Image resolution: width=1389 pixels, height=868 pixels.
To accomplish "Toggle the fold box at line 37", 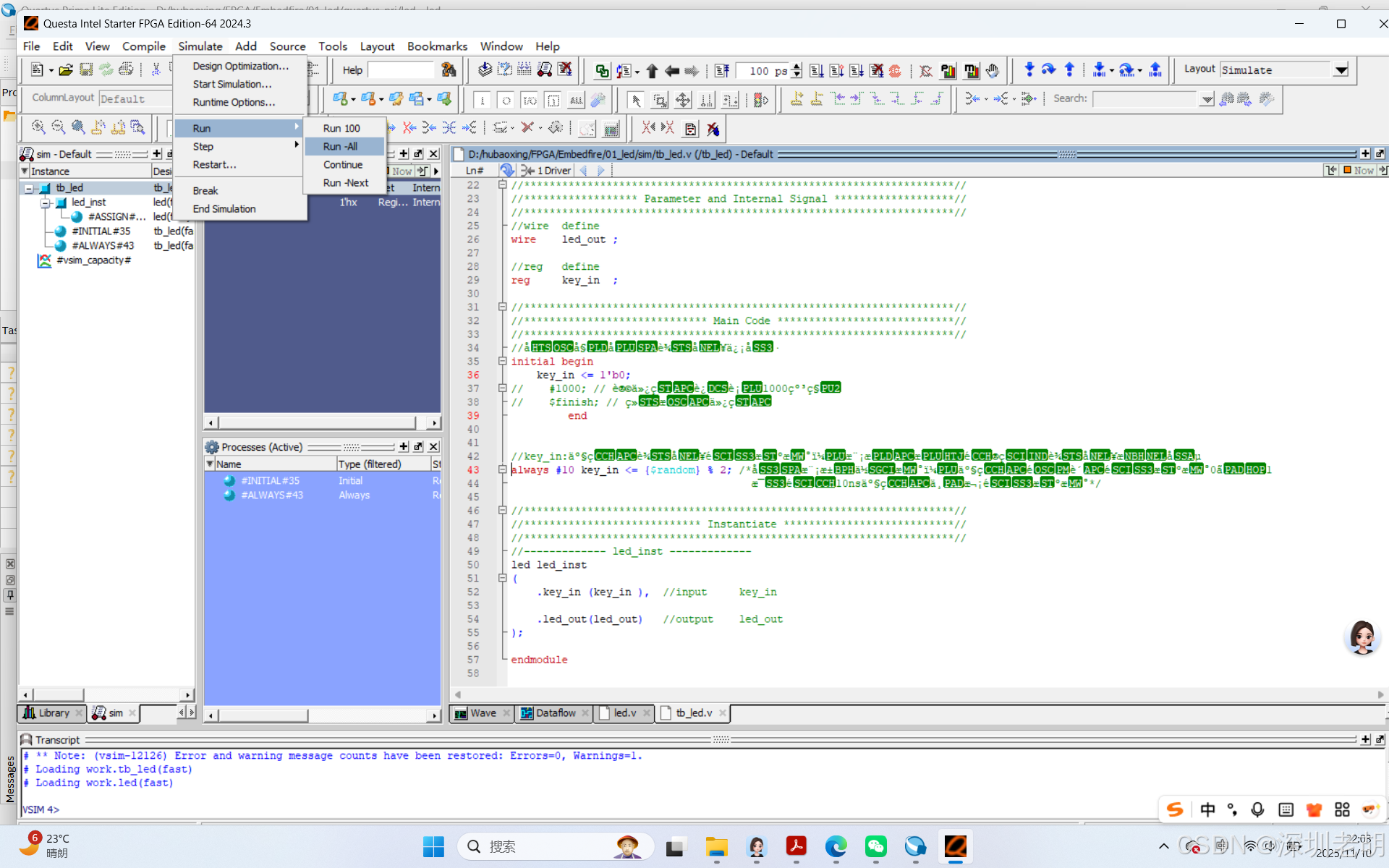I will 502,388.
